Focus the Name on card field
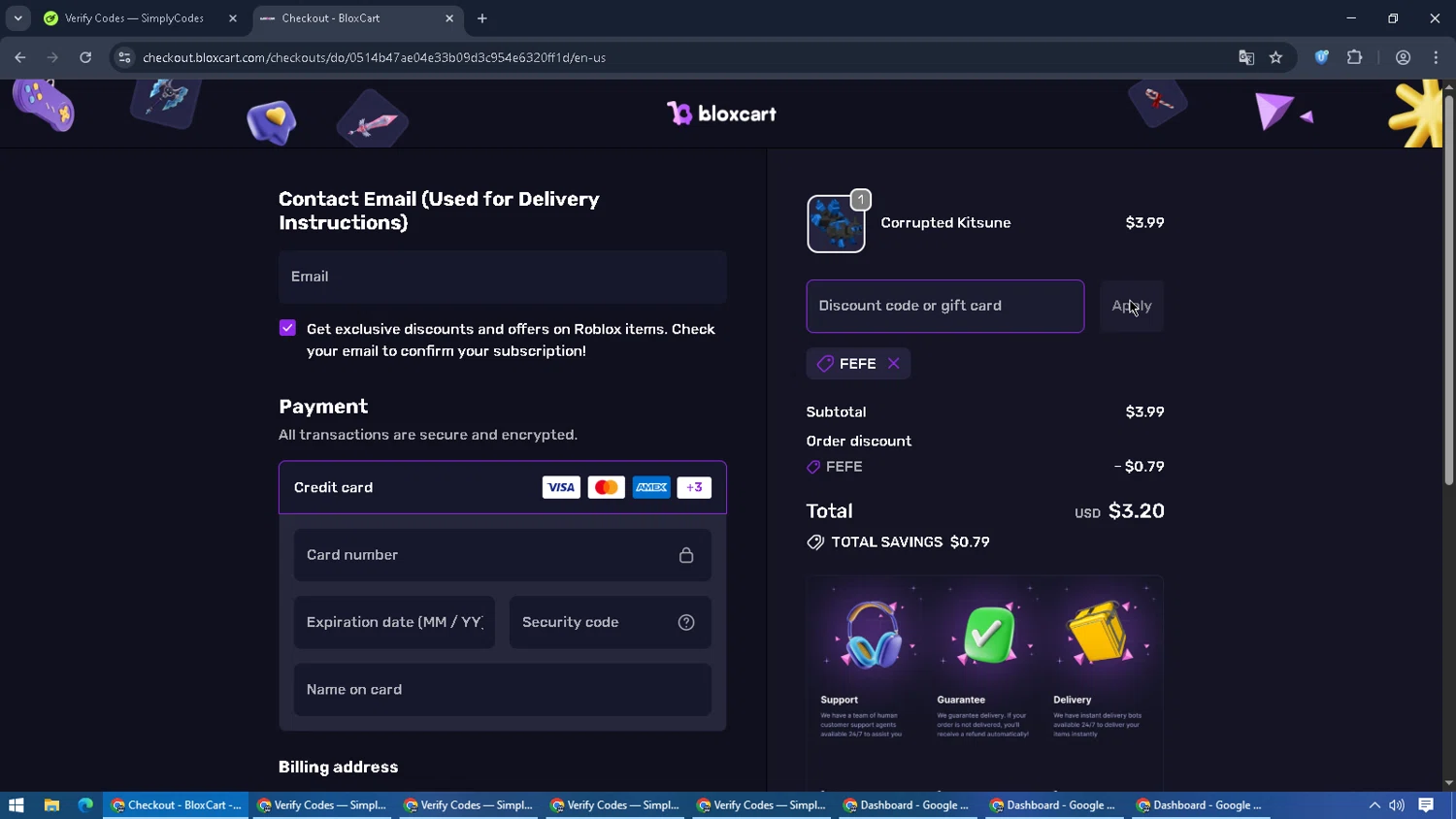The image size is (1456, 819). [503, 690]
